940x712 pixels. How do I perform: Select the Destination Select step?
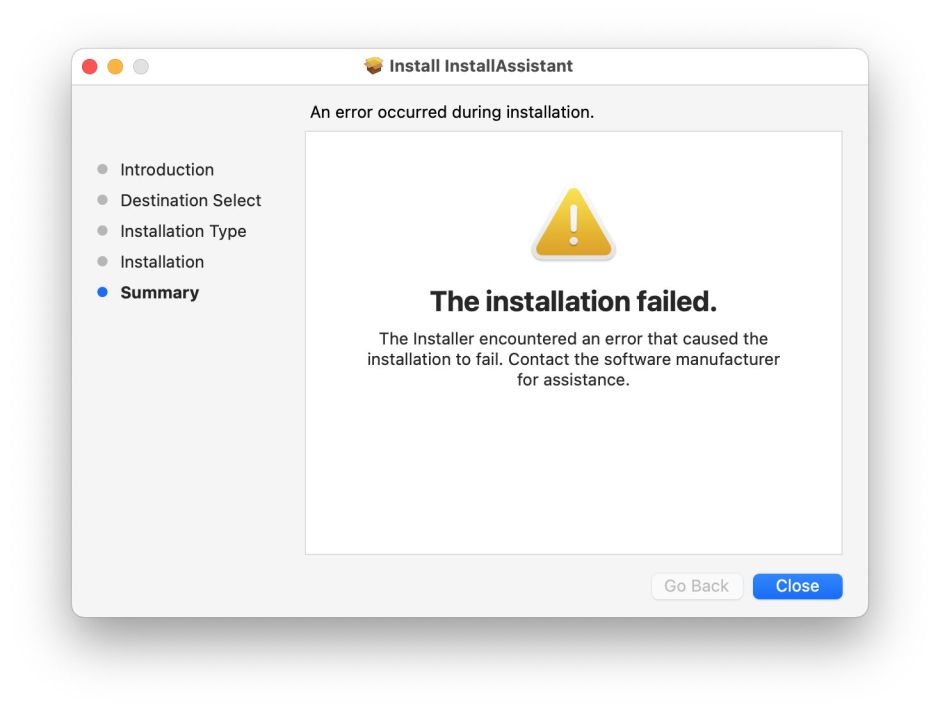tap(190, 201)
